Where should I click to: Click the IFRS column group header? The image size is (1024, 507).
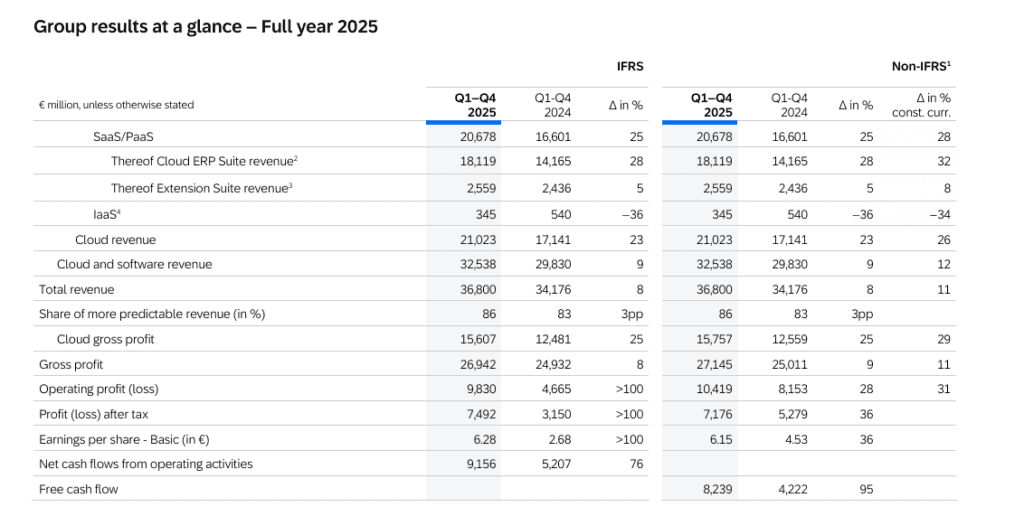coord(630,66)
